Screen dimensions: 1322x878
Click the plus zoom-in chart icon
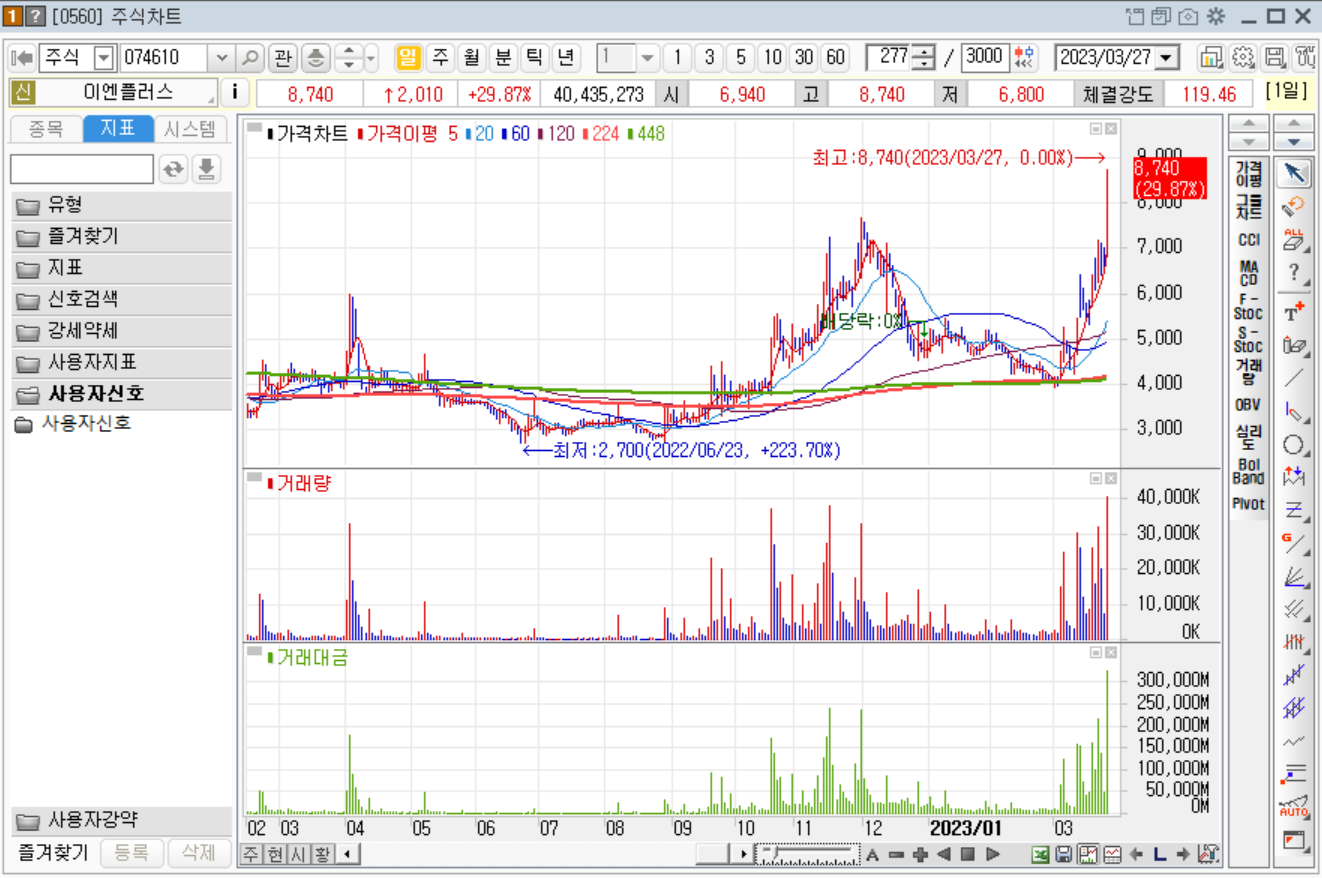[x=920, y=854]
